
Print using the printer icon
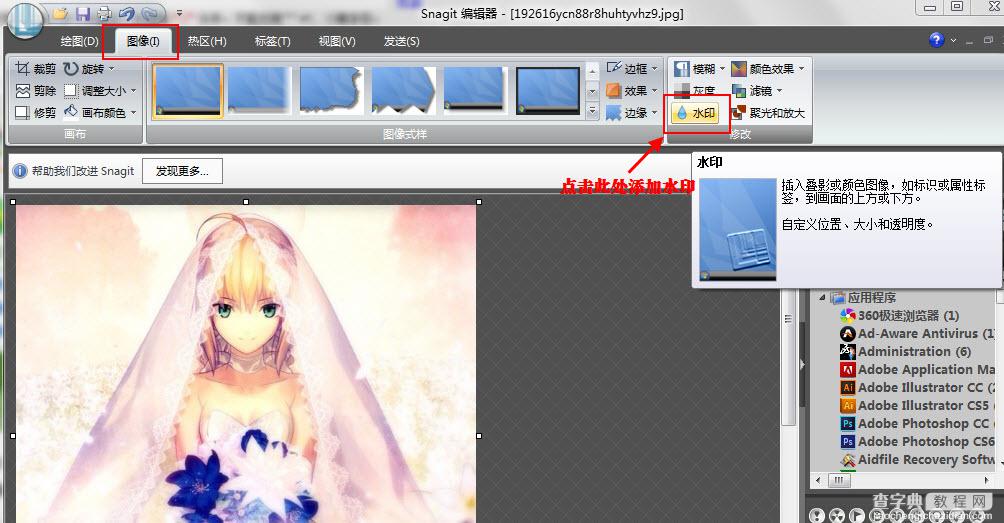click(104, 13)
